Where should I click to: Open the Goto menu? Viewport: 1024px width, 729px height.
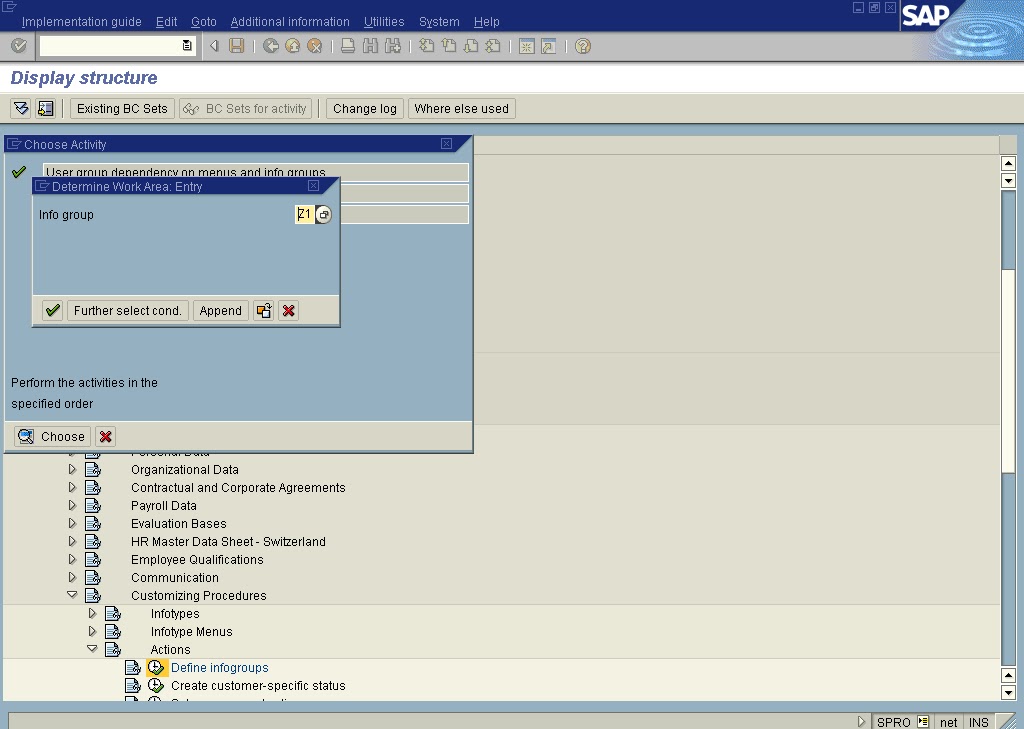click(203, 21)
